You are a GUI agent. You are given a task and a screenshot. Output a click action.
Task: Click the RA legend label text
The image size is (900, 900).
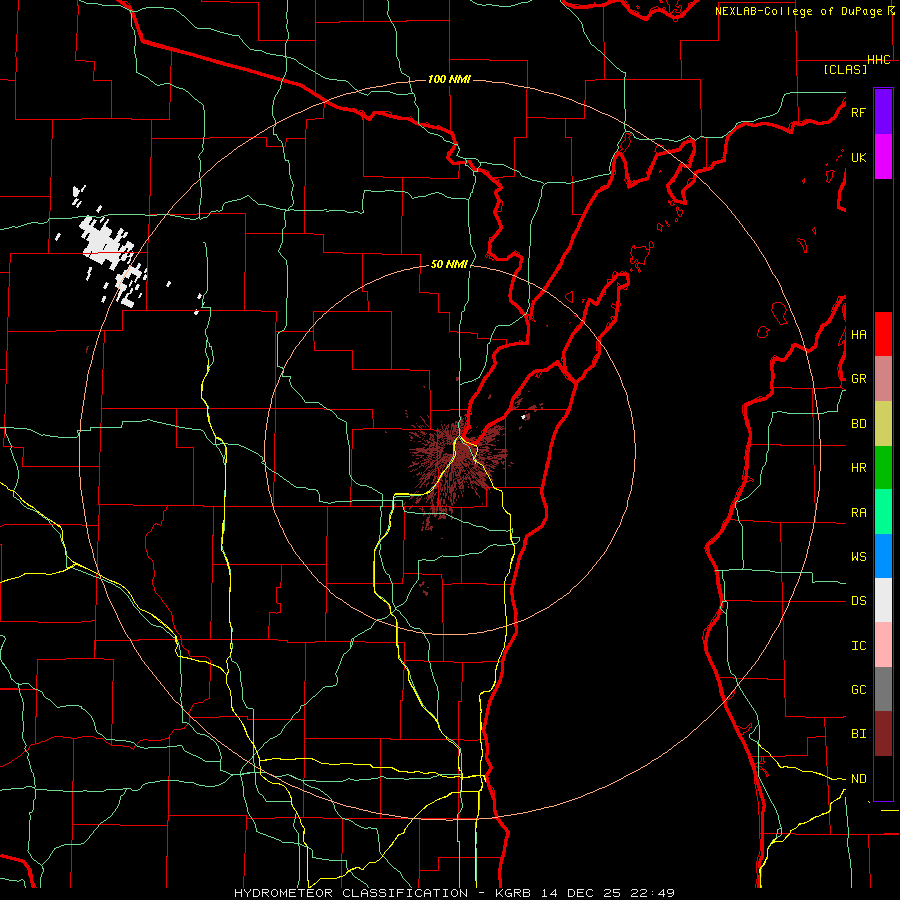858,513
